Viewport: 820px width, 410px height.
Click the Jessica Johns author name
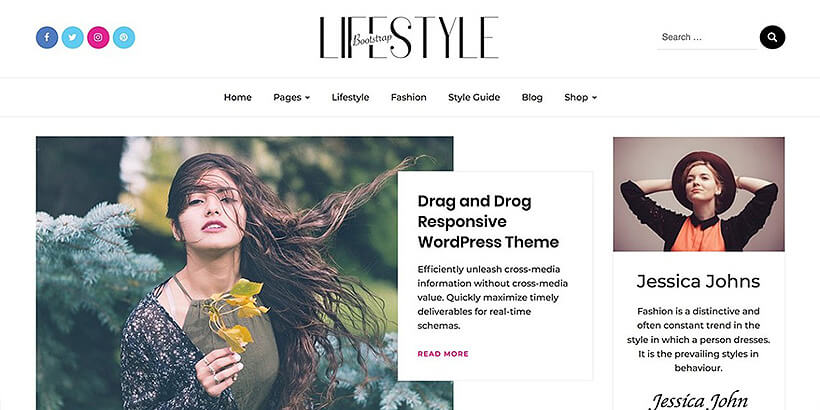tap(698, 281)
